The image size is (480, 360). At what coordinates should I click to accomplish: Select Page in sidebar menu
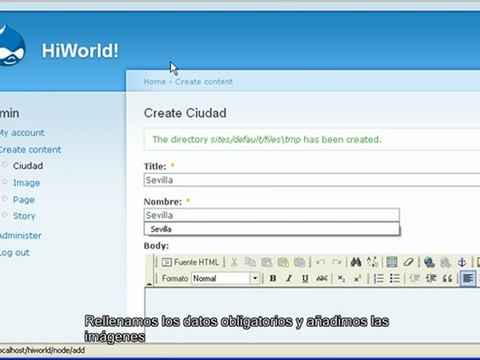pos(24,200)
